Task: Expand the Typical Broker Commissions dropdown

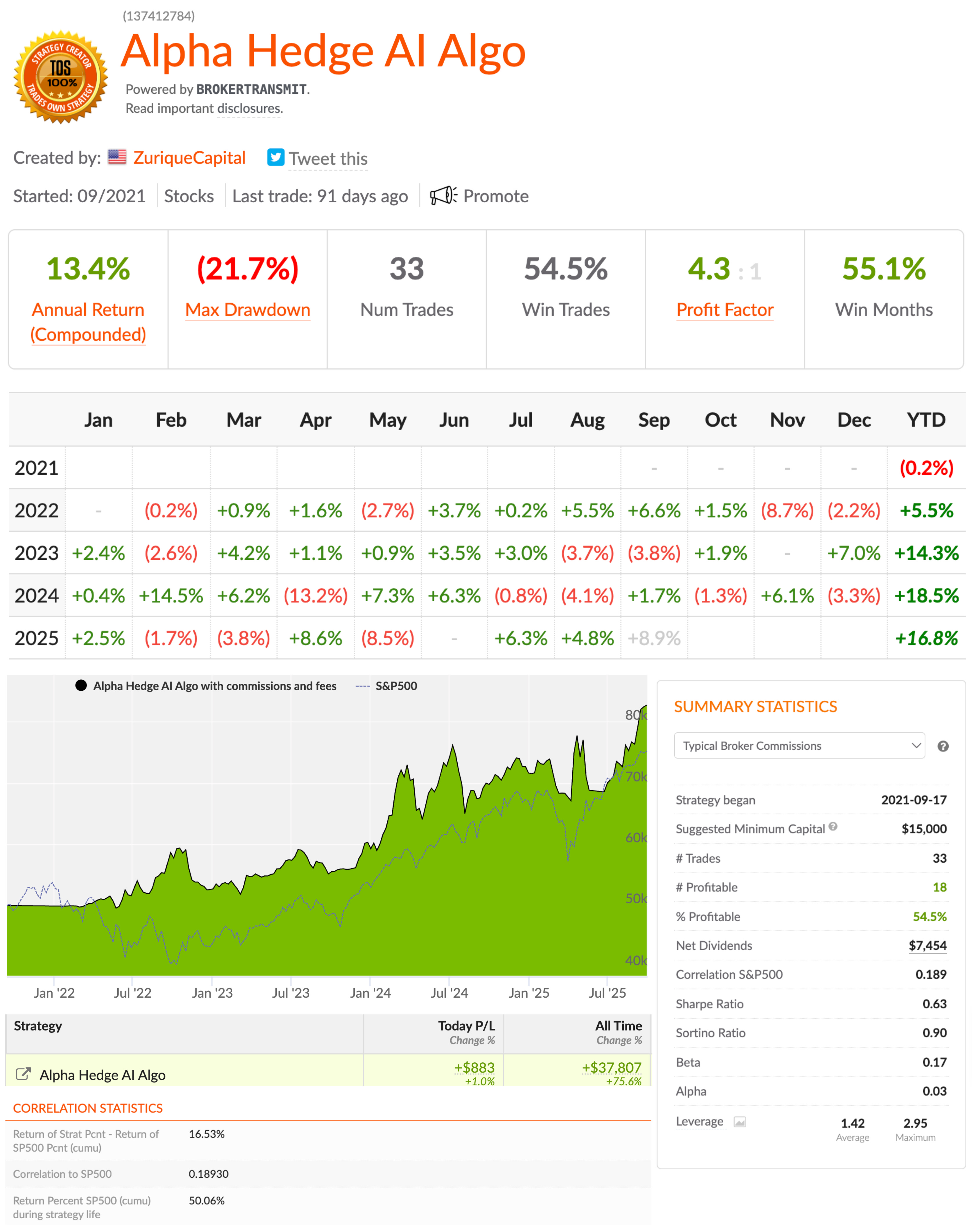Action: 799,745
